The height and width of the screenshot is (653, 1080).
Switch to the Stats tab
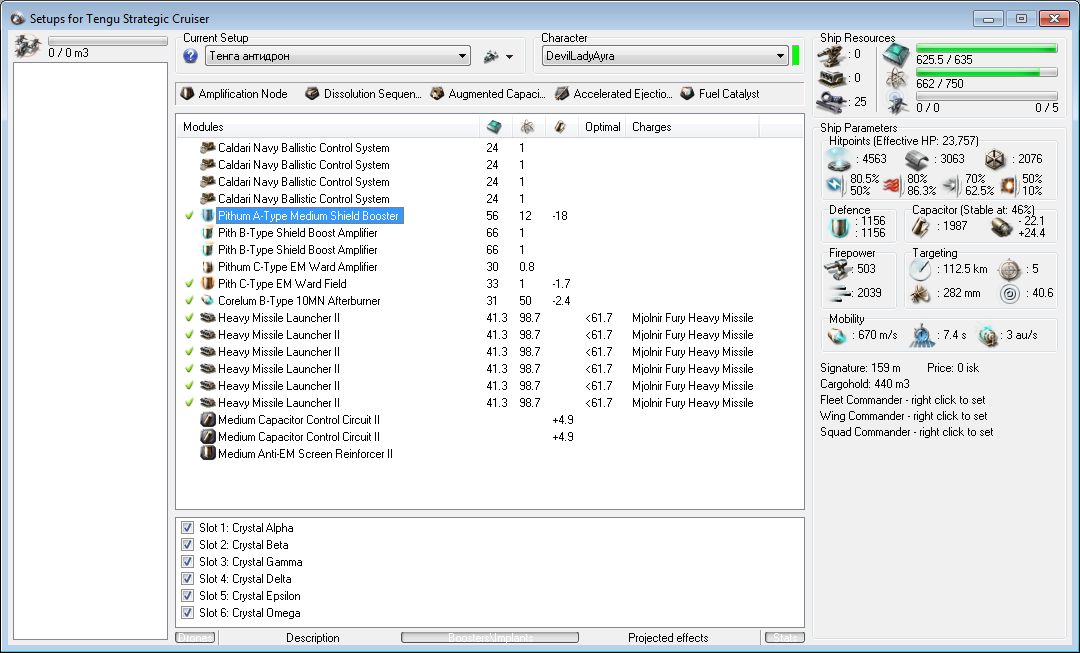click(x=785, y=638)
